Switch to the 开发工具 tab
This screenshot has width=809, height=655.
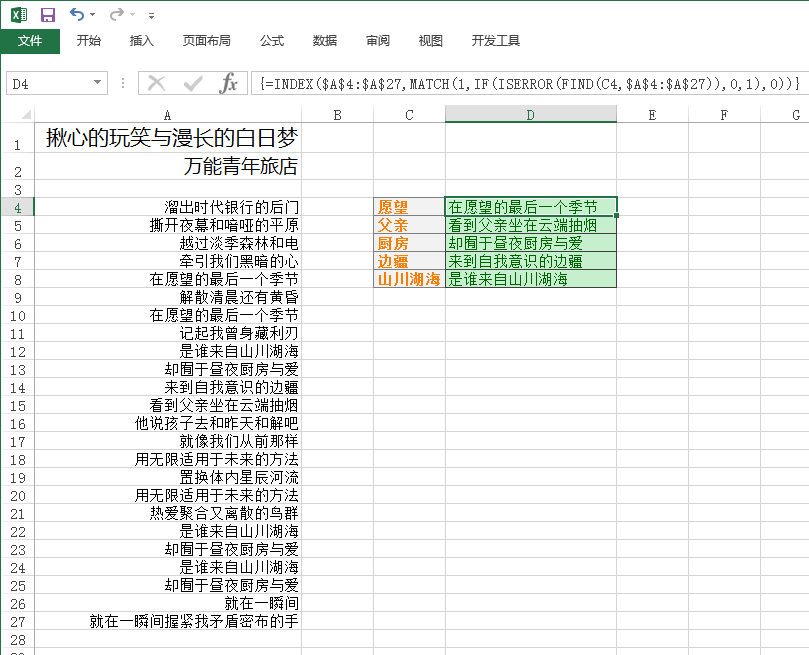(495, 41)
